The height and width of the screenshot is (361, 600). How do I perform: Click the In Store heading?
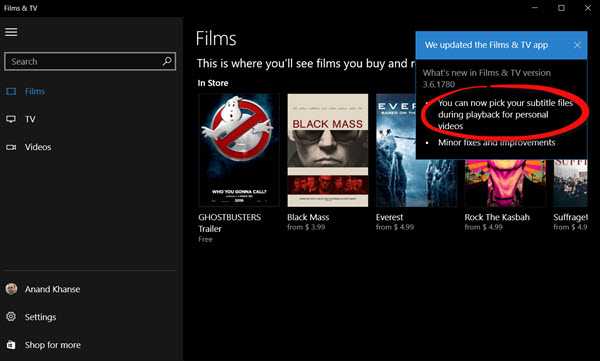pyautogui.click(x=213, y=83)
